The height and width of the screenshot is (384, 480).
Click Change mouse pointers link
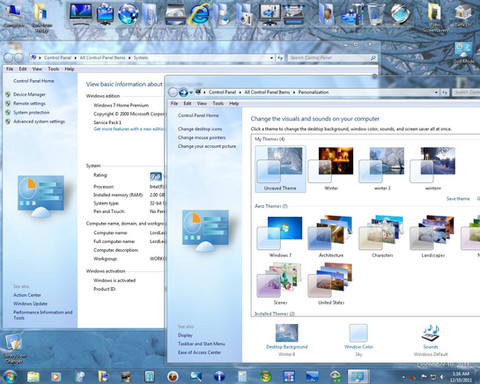[202, 137]
